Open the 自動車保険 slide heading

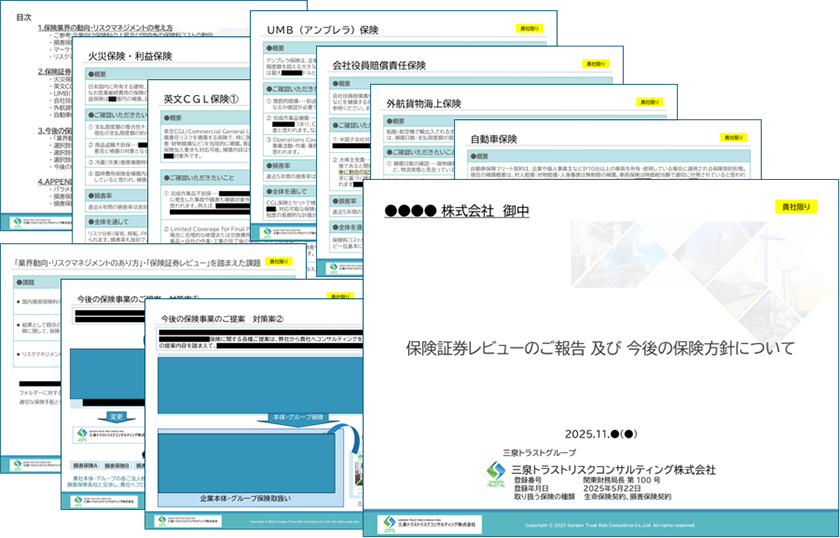[x=494, y=138]
